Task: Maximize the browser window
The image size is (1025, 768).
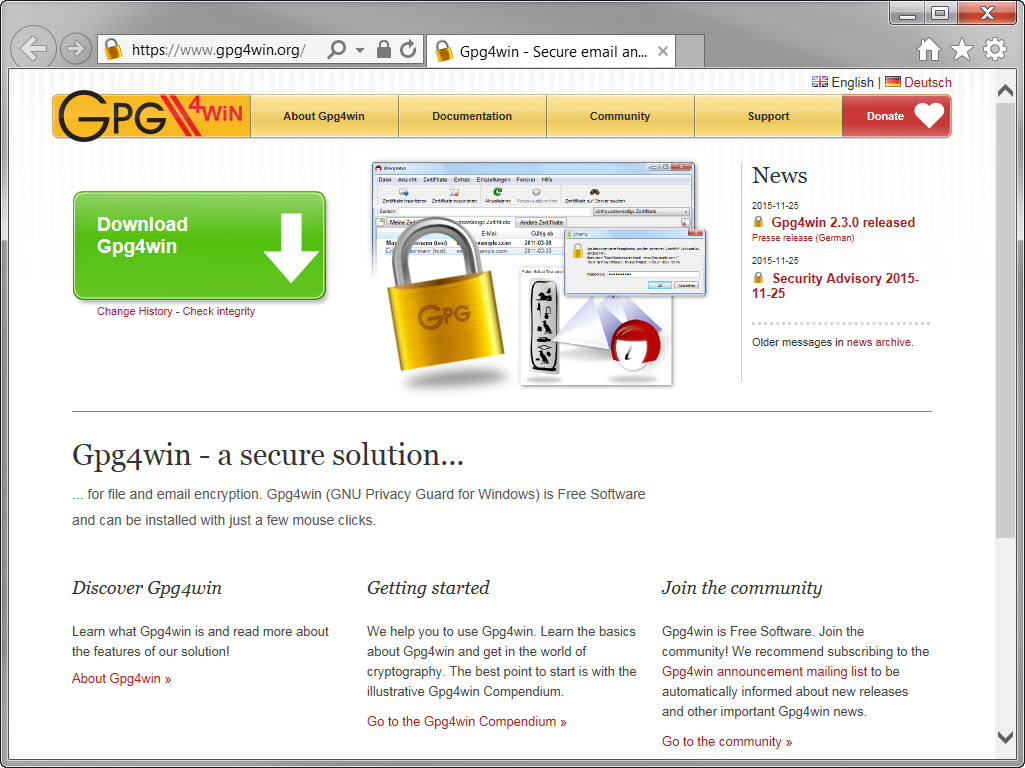Action: coord(940,13)
